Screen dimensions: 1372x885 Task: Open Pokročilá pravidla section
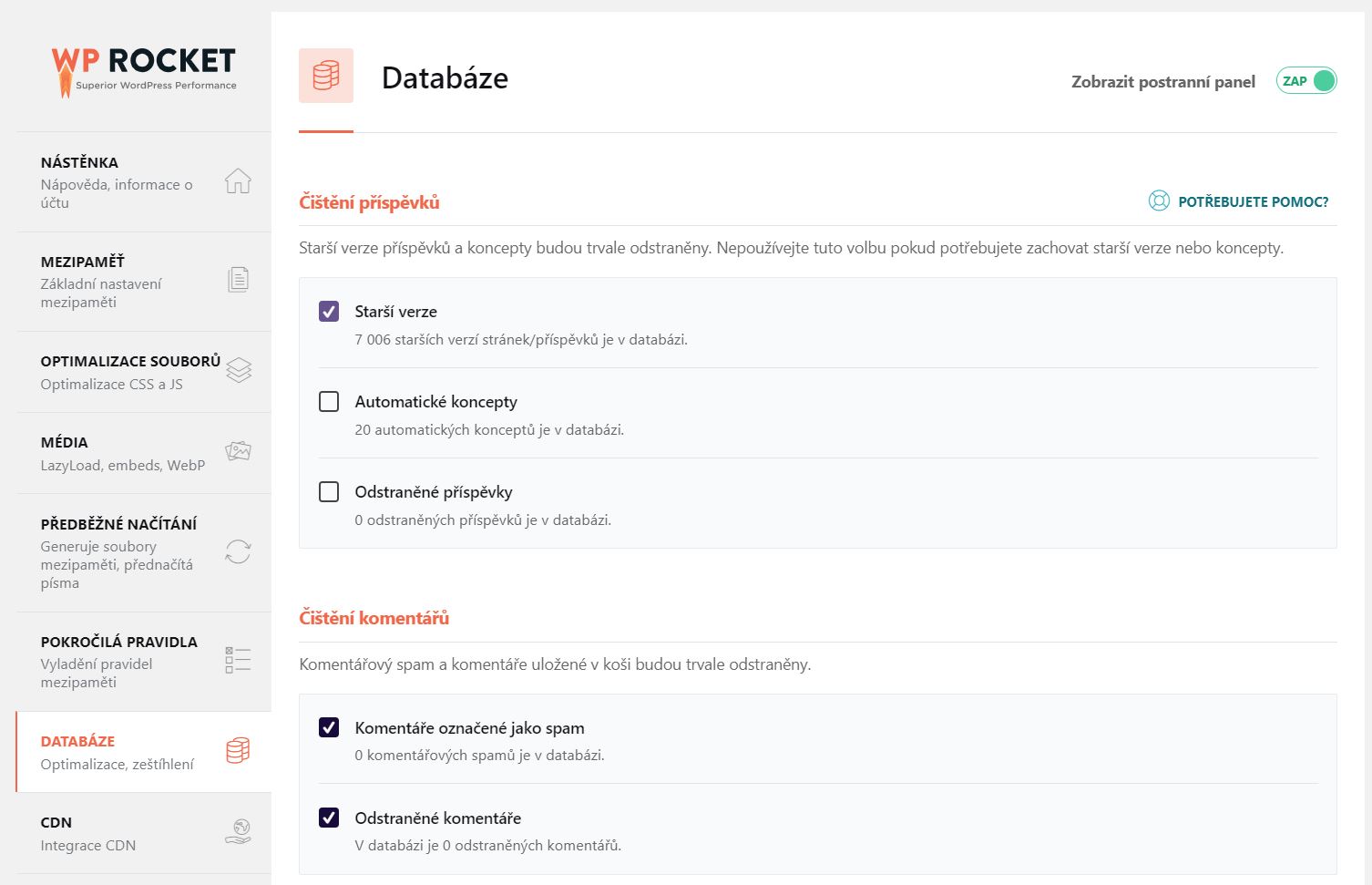144,662
